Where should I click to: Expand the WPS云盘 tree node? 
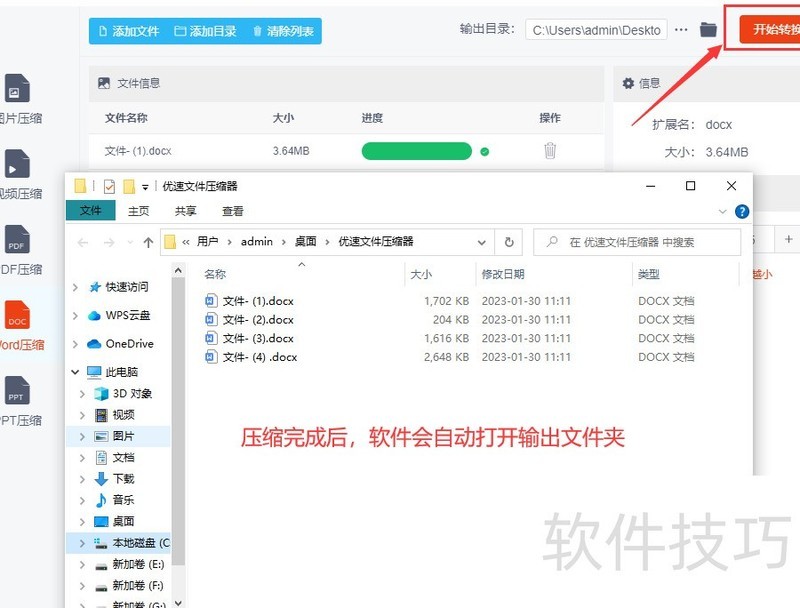point(75,316)
